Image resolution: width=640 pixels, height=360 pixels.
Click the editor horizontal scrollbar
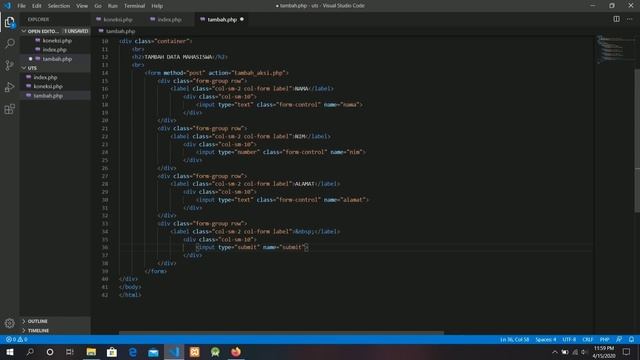pyautogui.click(x=281, y=333)
